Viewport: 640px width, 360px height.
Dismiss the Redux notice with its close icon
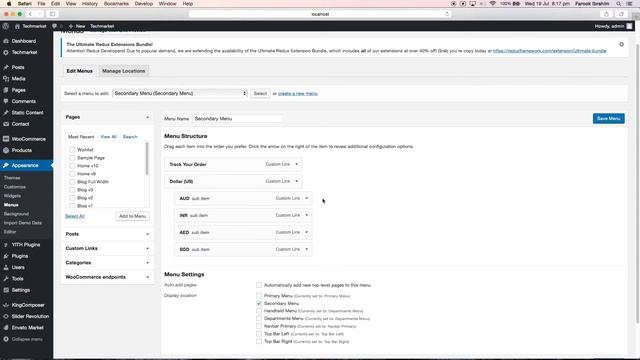[621, 44]
